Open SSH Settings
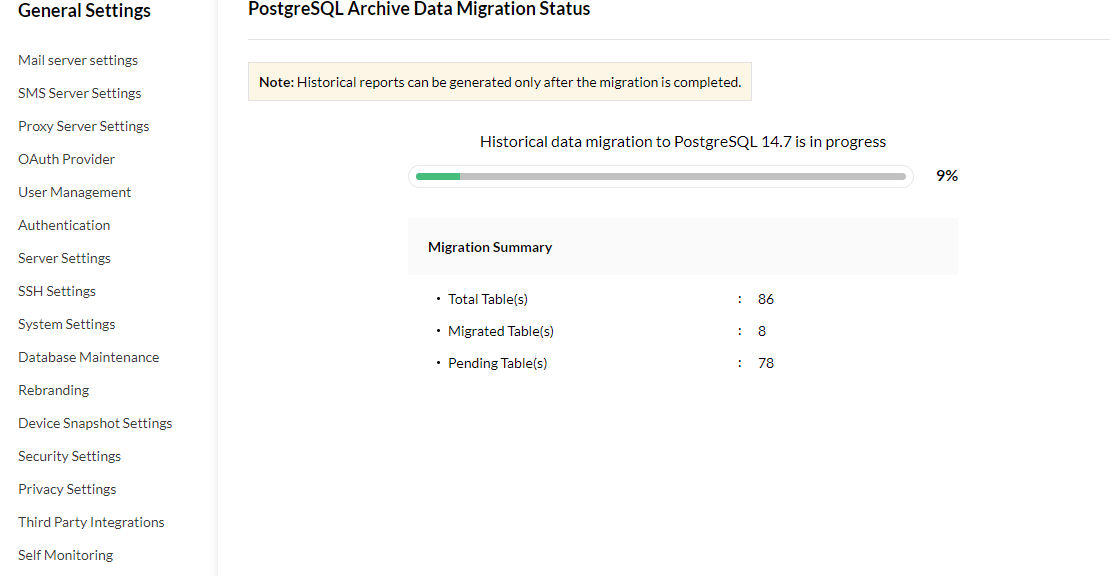Viewport: 1110px width, 576px height. [57, 291]
